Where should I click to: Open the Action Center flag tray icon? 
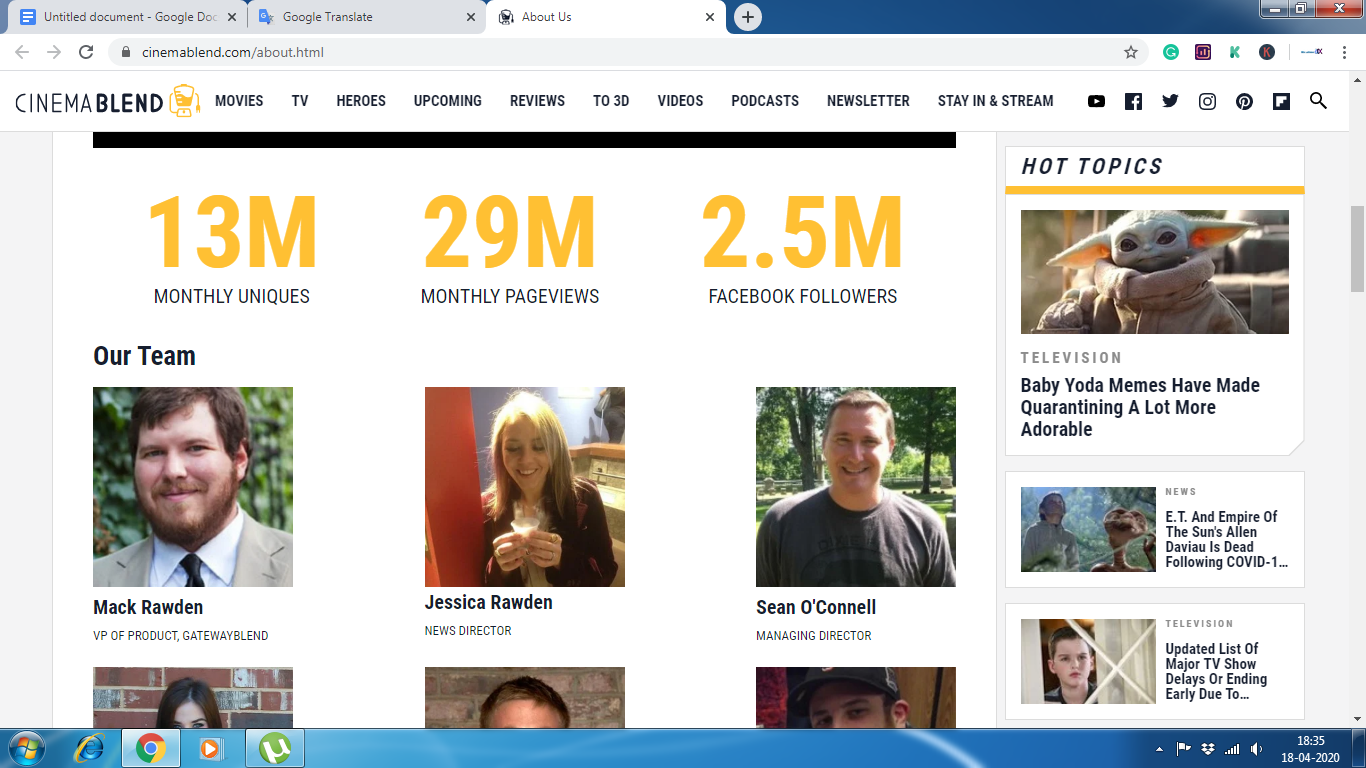(x=1183, y=748)
